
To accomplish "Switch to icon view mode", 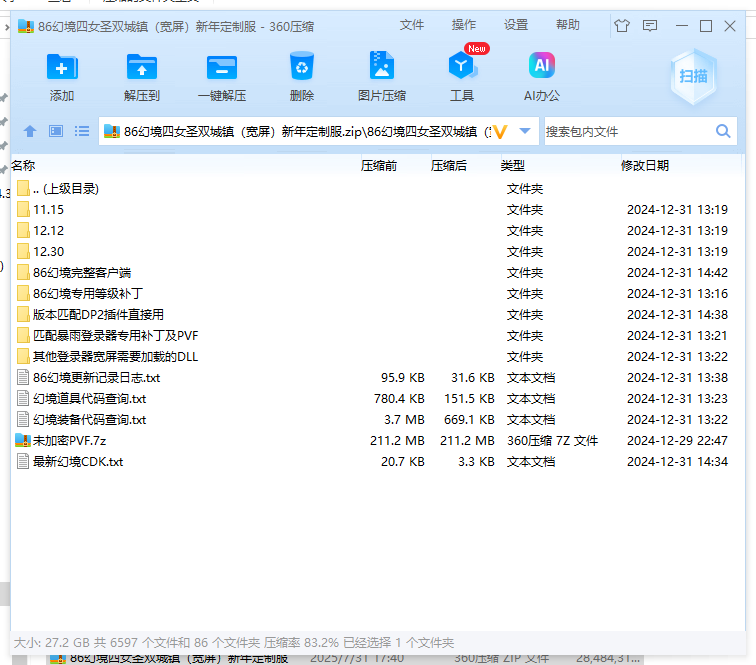I will pos(56,131).
